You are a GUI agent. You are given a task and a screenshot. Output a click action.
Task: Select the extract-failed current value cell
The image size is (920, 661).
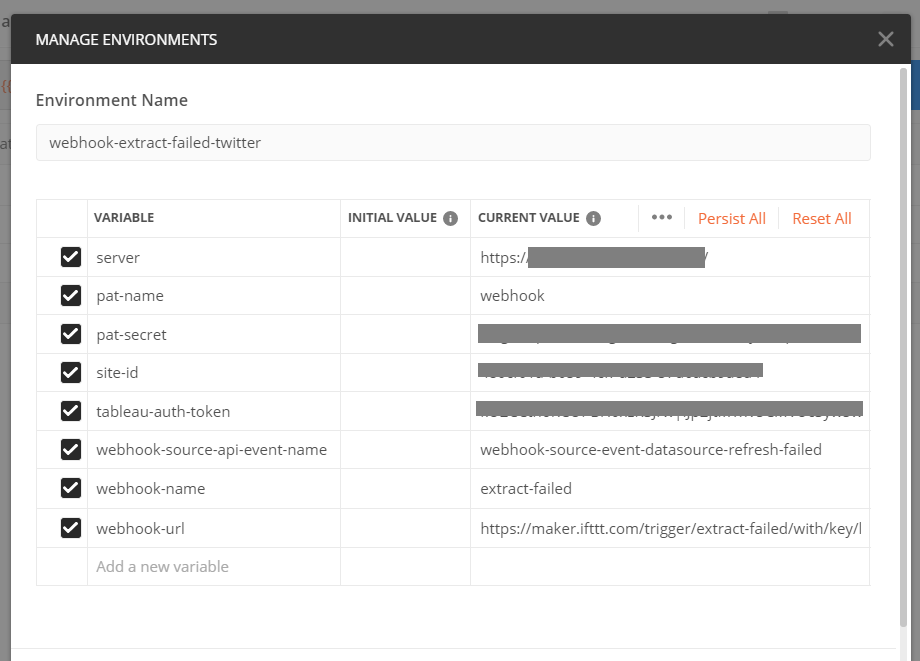click(x=670, y=489)
